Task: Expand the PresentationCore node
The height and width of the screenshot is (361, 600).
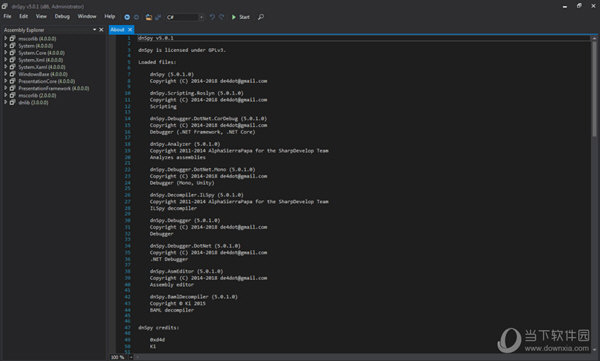Action: tap(5, 81)
